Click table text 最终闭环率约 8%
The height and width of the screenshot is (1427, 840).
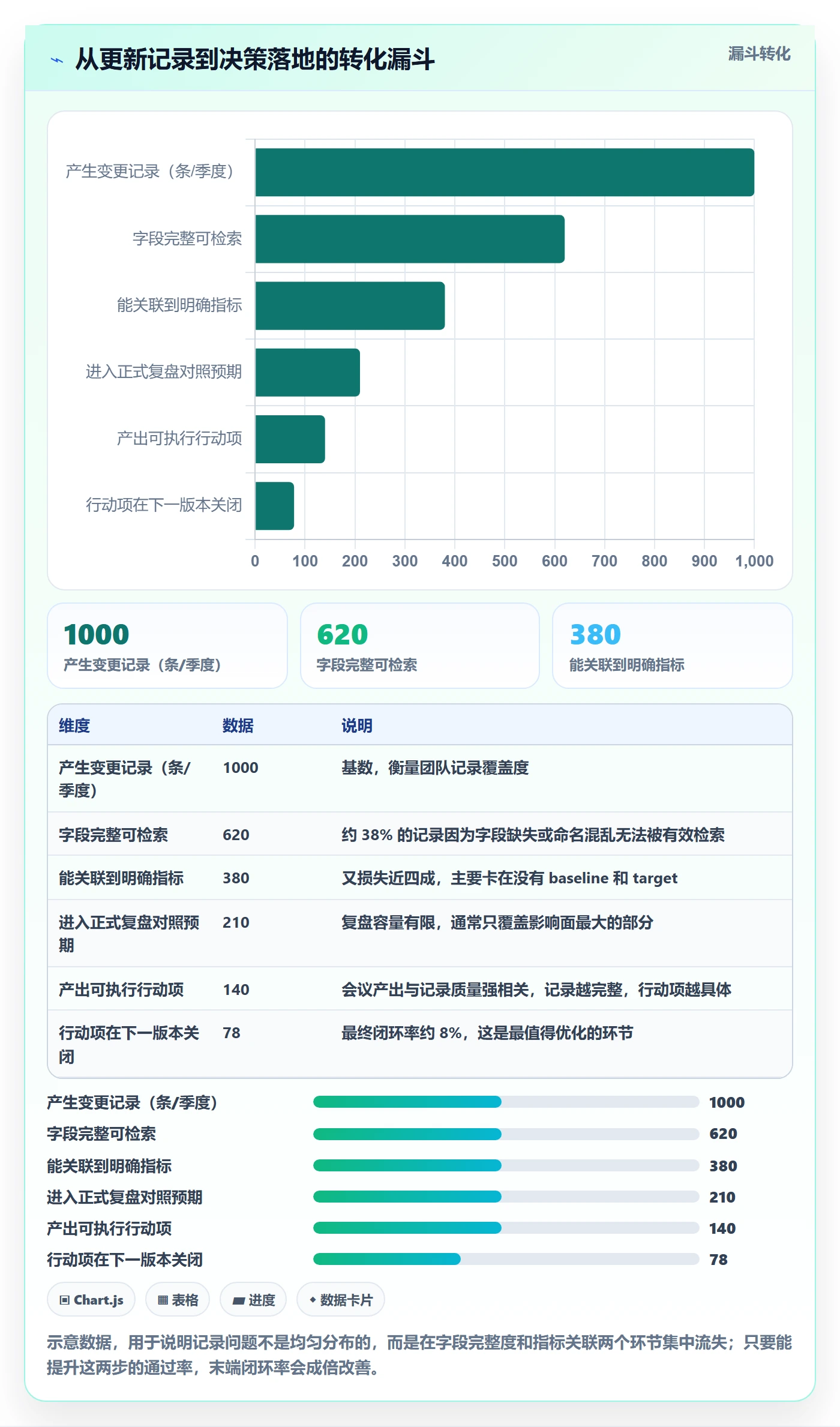[487, 1033]
